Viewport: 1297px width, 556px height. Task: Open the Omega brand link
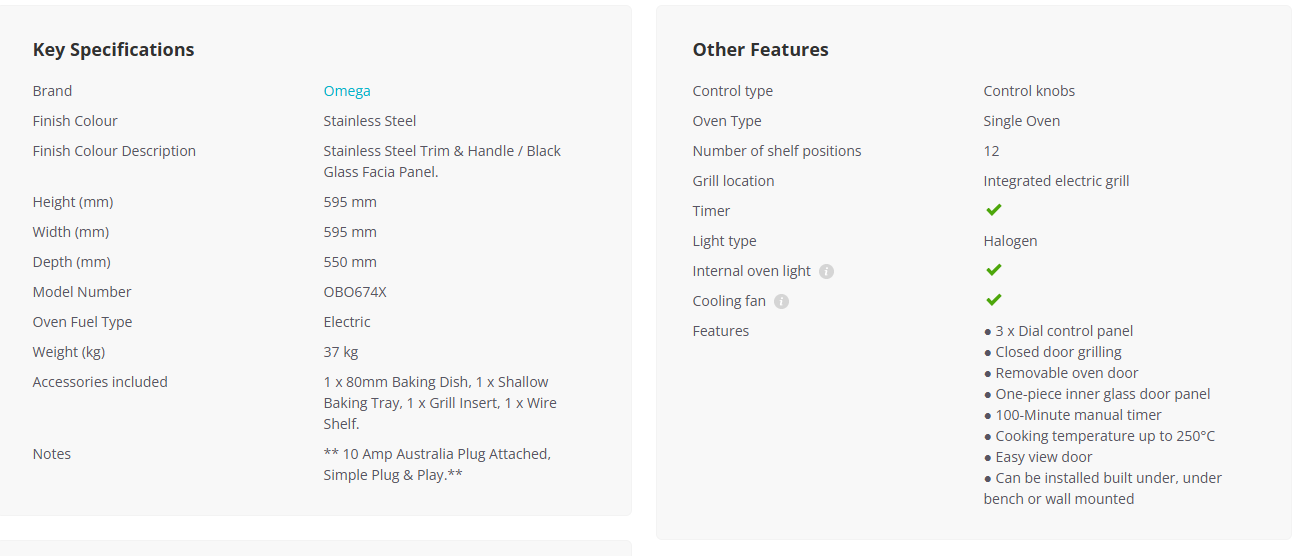[x=347, y=91]
